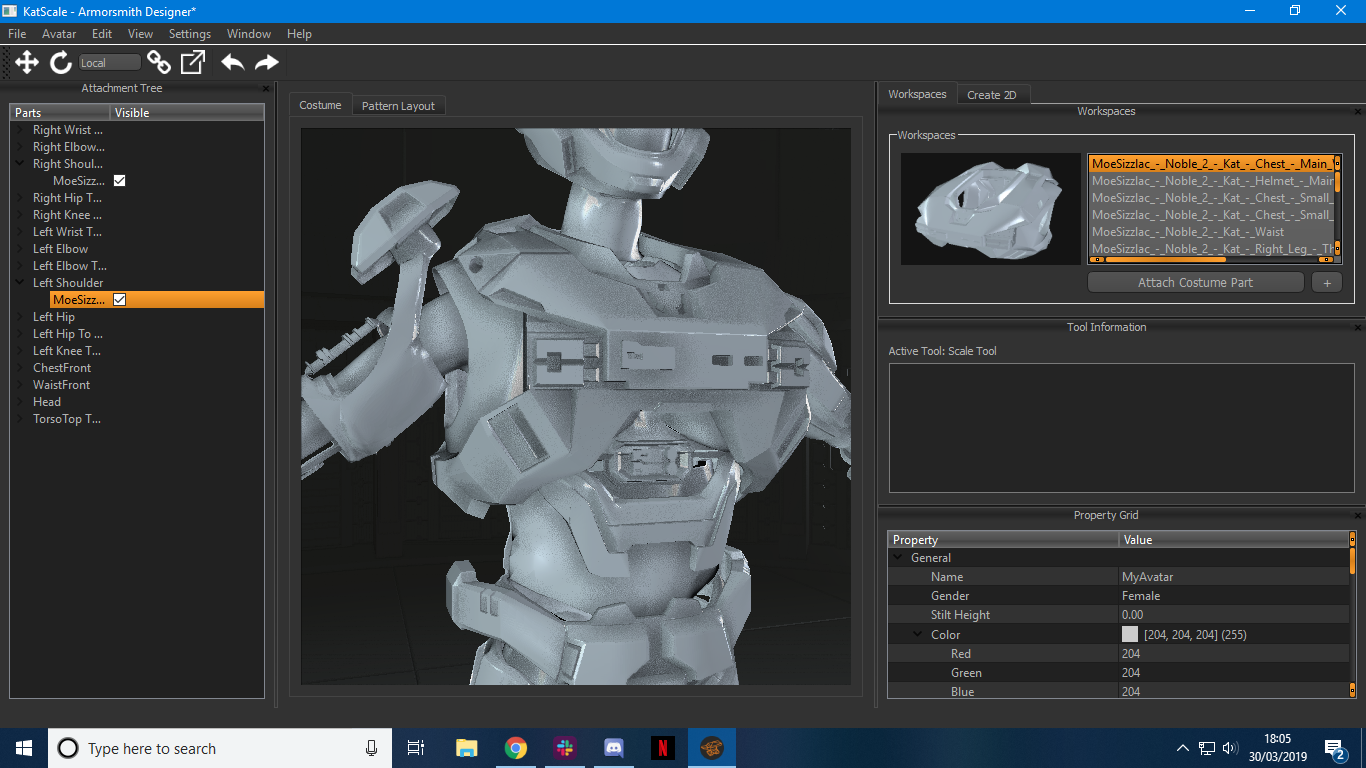
Task: Click the Attach Costume Part button
Action: coord(1195,283)
